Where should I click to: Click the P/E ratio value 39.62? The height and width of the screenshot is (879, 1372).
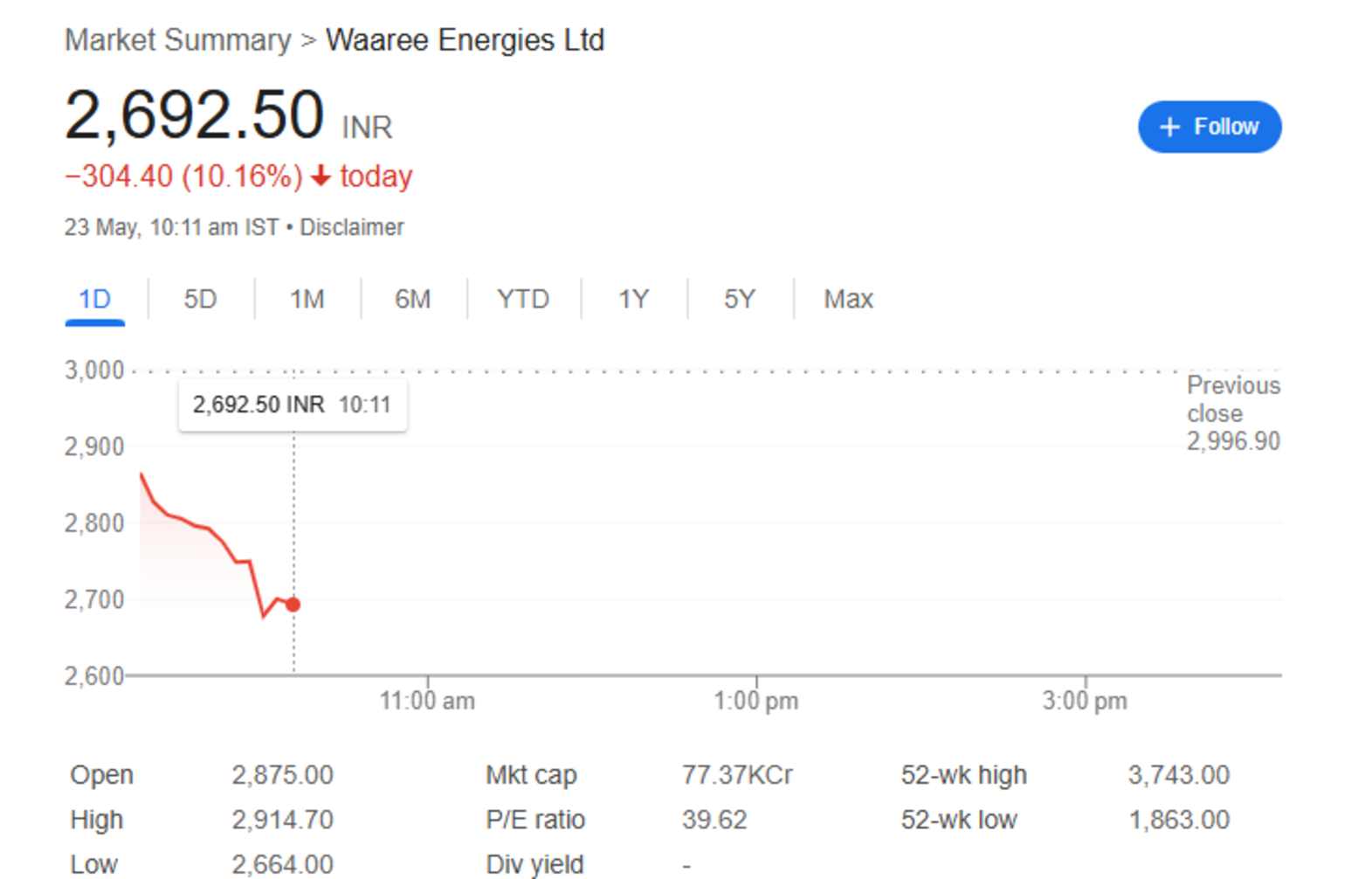715,820
